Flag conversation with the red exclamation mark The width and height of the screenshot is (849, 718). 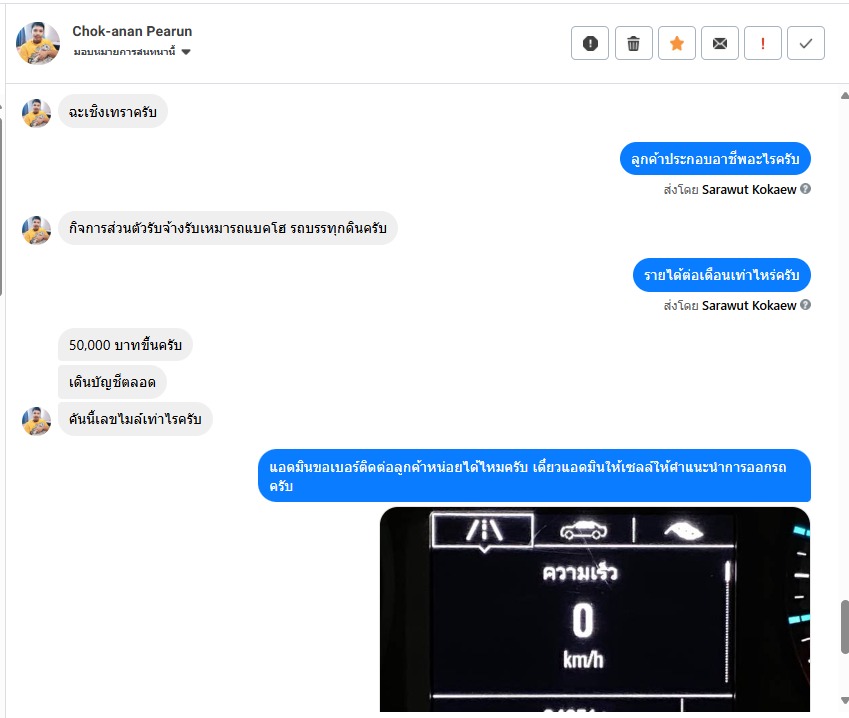[x=763, y=43]
